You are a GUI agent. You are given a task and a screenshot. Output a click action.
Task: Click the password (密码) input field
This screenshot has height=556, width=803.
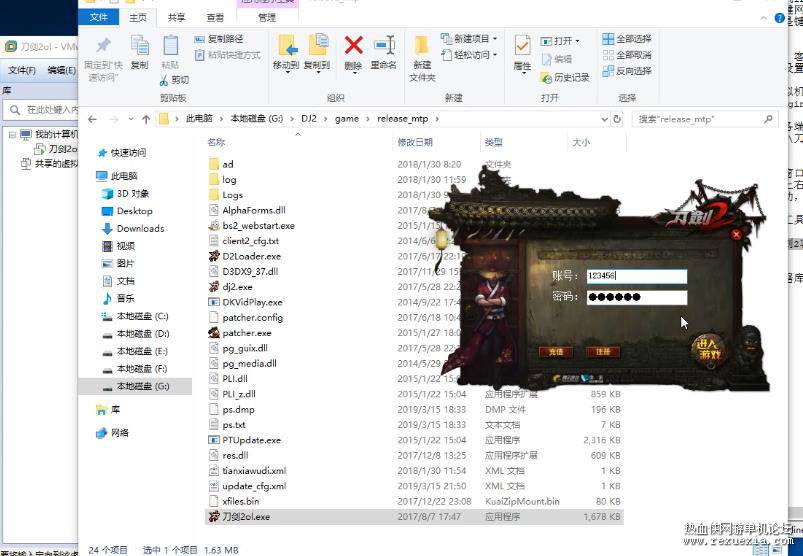(637, 297)
